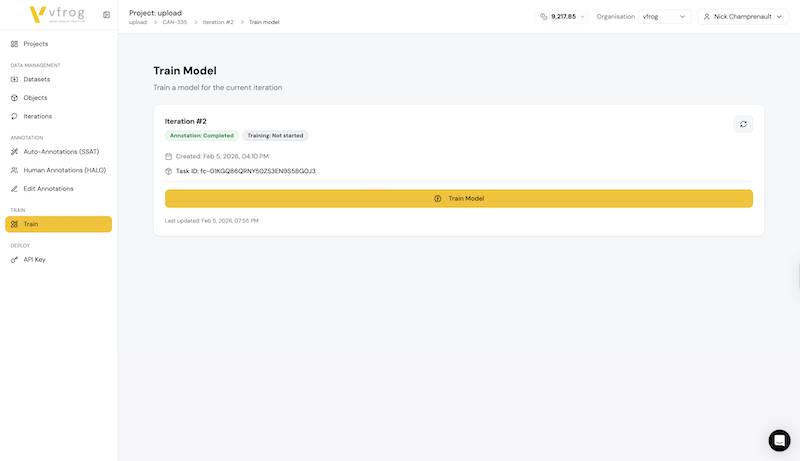The image size is (800, 461).
Task: Click the Annotation: Completed status badge
Action: [202, 135]
